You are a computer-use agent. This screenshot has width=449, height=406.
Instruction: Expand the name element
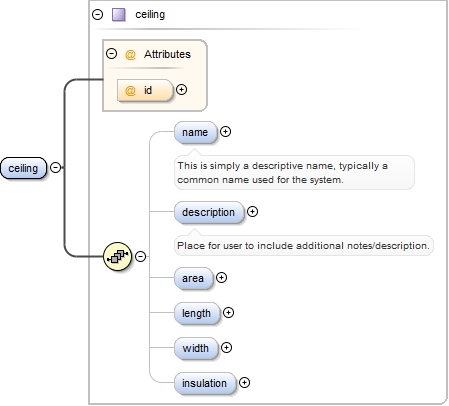coord(225,132)
